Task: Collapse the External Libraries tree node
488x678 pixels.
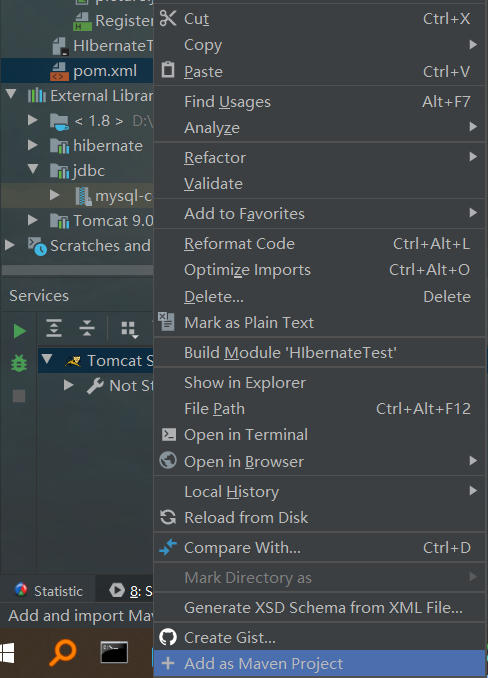Action: coord(11,94)
